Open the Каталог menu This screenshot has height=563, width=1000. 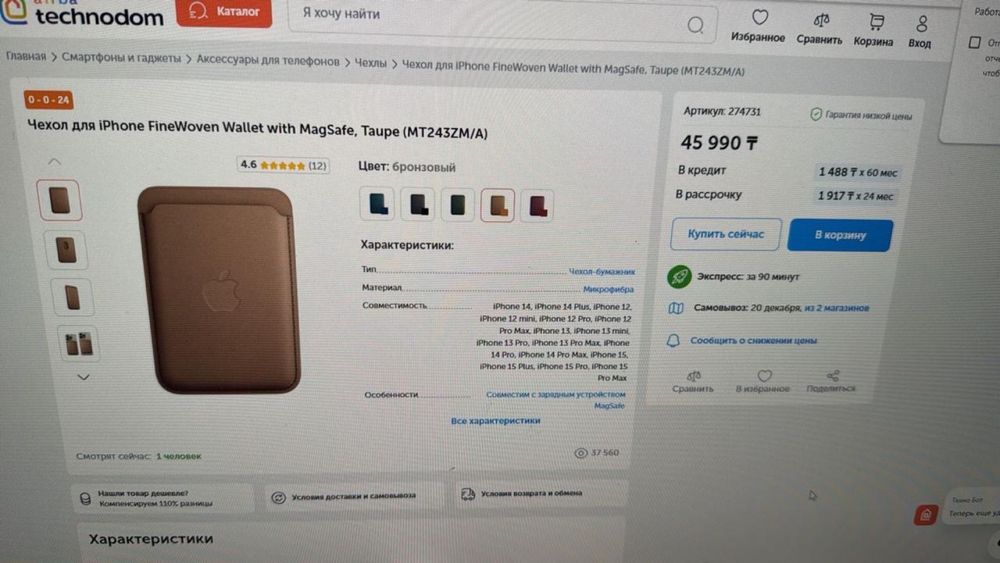(224, 12)
